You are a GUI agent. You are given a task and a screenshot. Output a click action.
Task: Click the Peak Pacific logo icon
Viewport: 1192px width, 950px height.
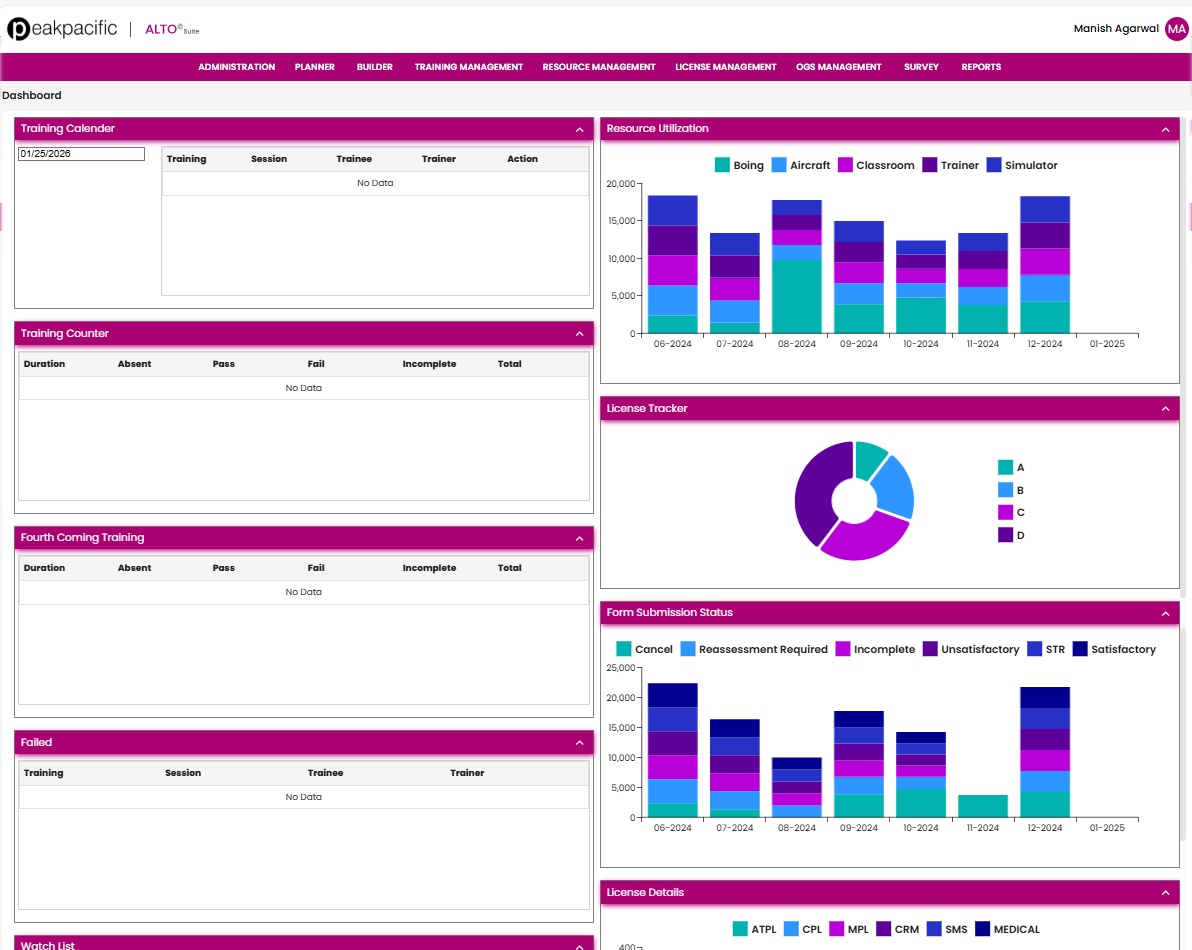(19, 30)
